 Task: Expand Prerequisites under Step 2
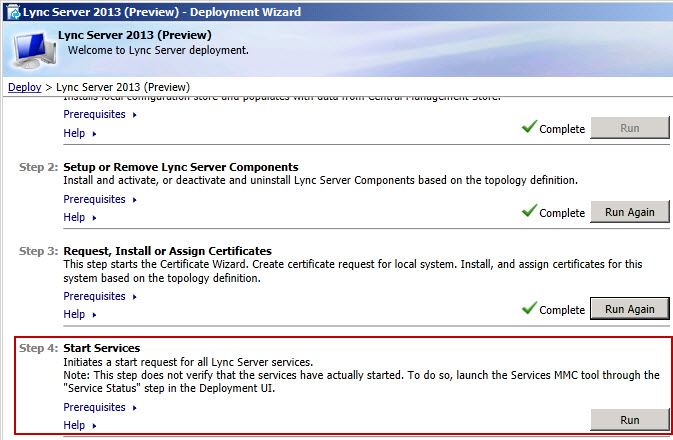[95, 199]
